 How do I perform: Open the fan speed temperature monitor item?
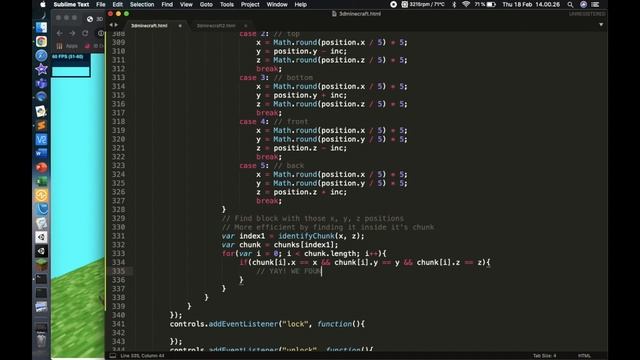[423, 4]
